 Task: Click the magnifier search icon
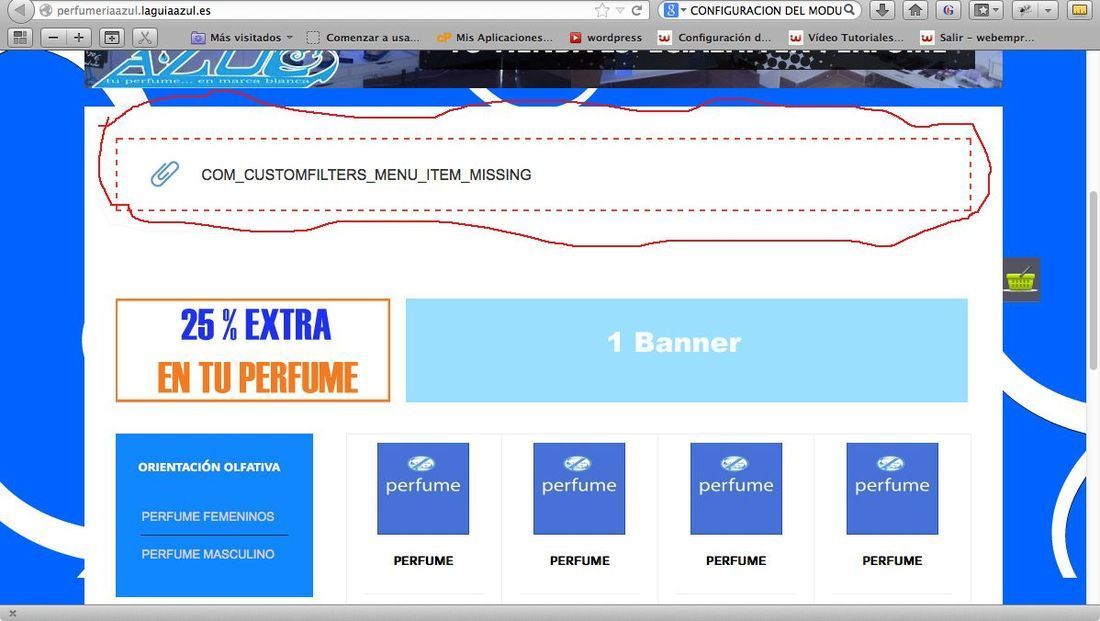pyautogui.click(x=850, y=10)
